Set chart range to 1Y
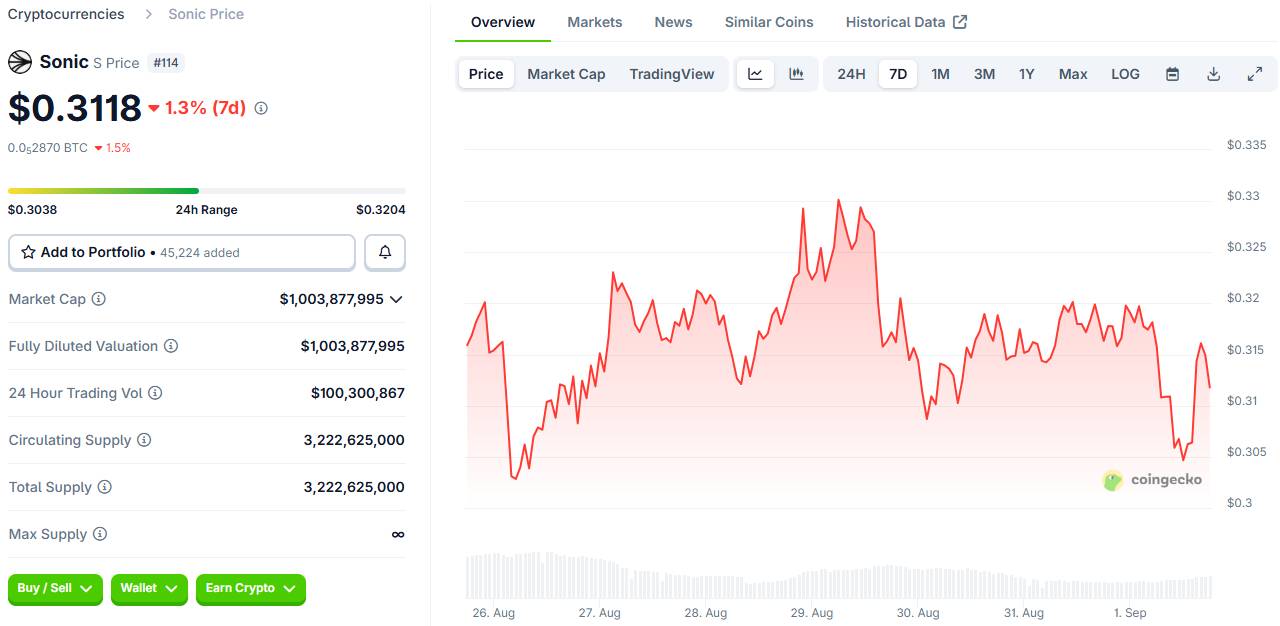Viewport: 1280px width, 626px height. pyautogui.click(x=1027, y=74)
